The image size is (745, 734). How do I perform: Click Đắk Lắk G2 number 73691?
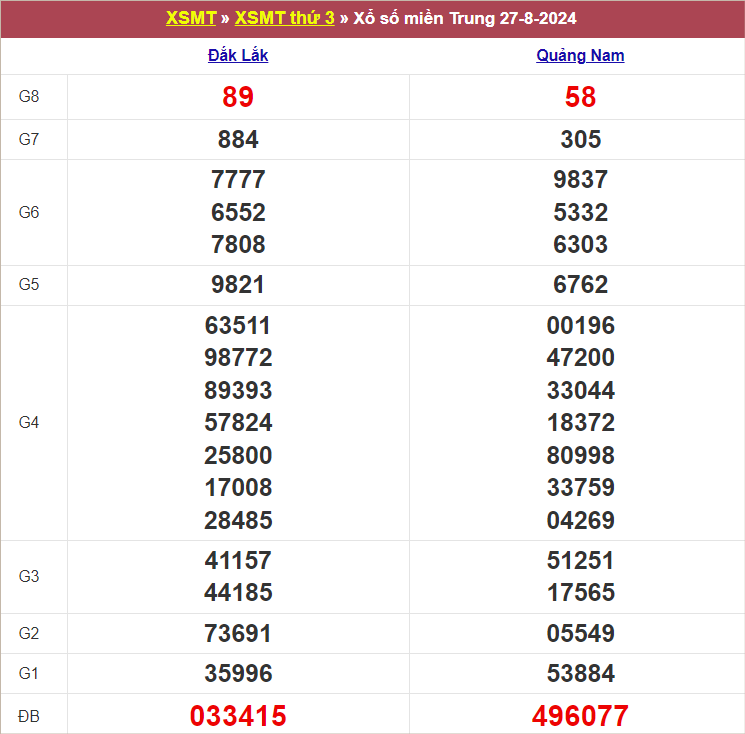238,634
